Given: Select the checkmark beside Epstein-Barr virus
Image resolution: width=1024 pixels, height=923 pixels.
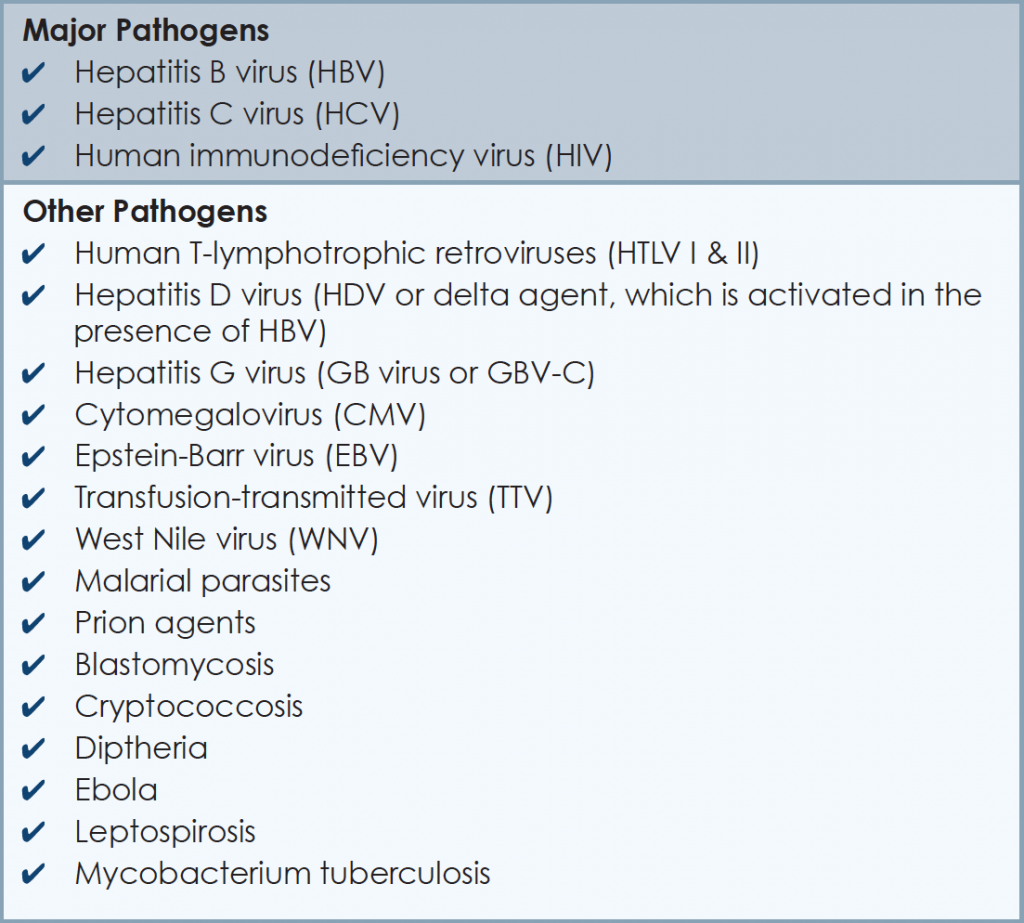Looking at the screenshot, I should coord(33,458).
